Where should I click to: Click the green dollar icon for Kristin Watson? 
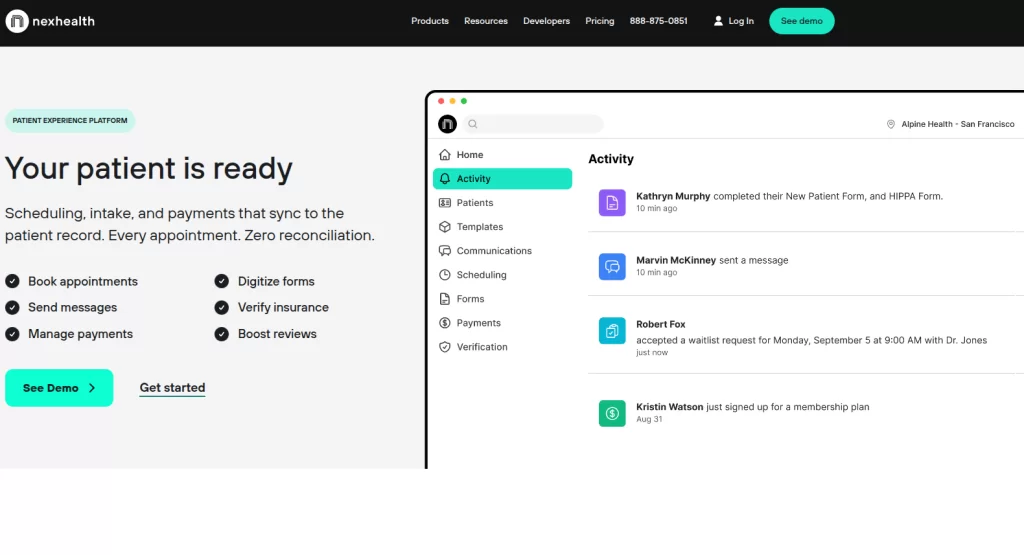pyautogui.click(x=612, y=413)
